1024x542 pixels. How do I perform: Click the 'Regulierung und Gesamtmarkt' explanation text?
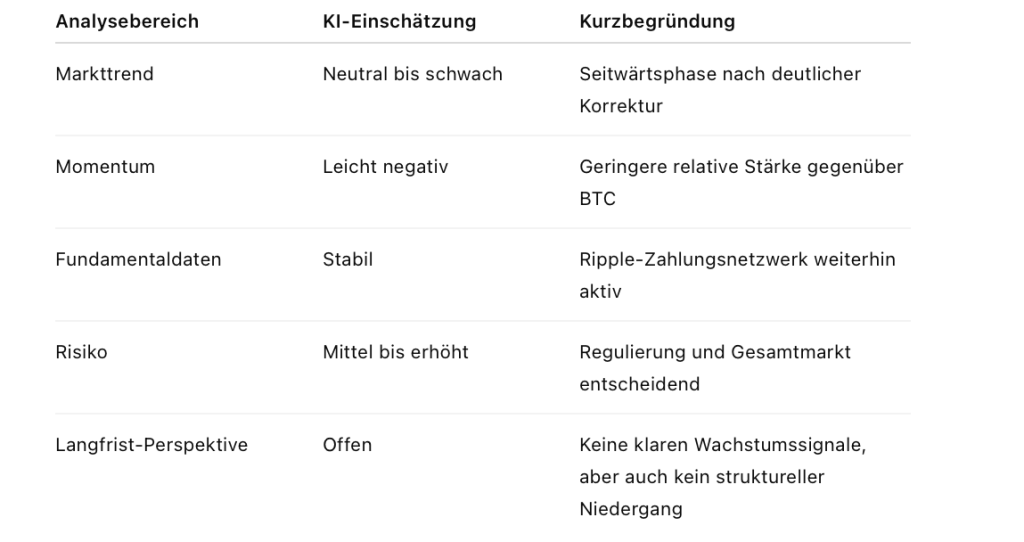click(715, 352)
